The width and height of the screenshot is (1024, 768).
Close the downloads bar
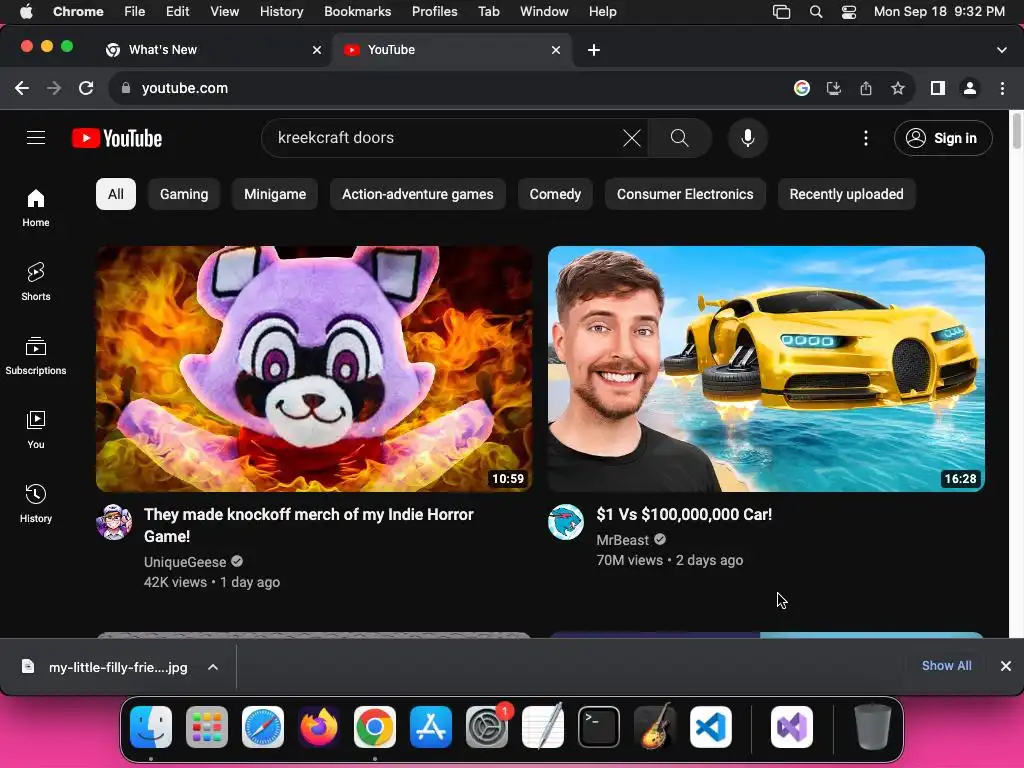[1006, 665]
